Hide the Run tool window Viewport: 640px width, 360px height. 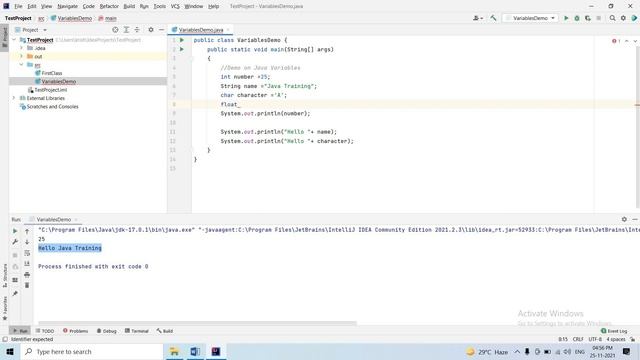click(x=635, y=219)
